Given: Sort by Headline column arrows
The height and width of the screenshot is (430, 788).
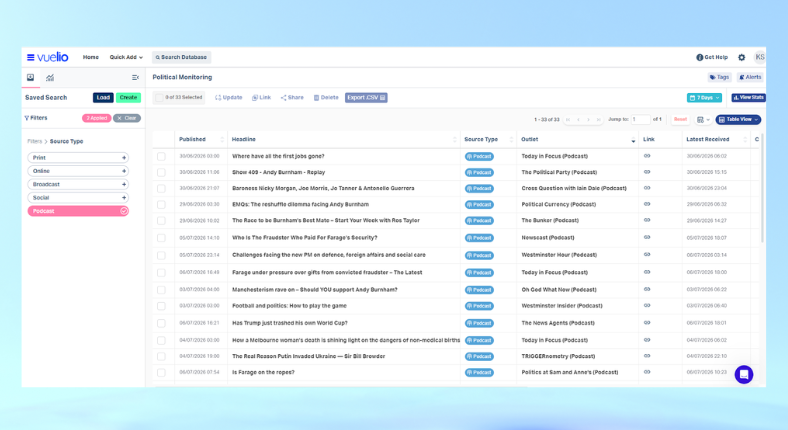Looking at the screenshot, I should click(455, 140).
